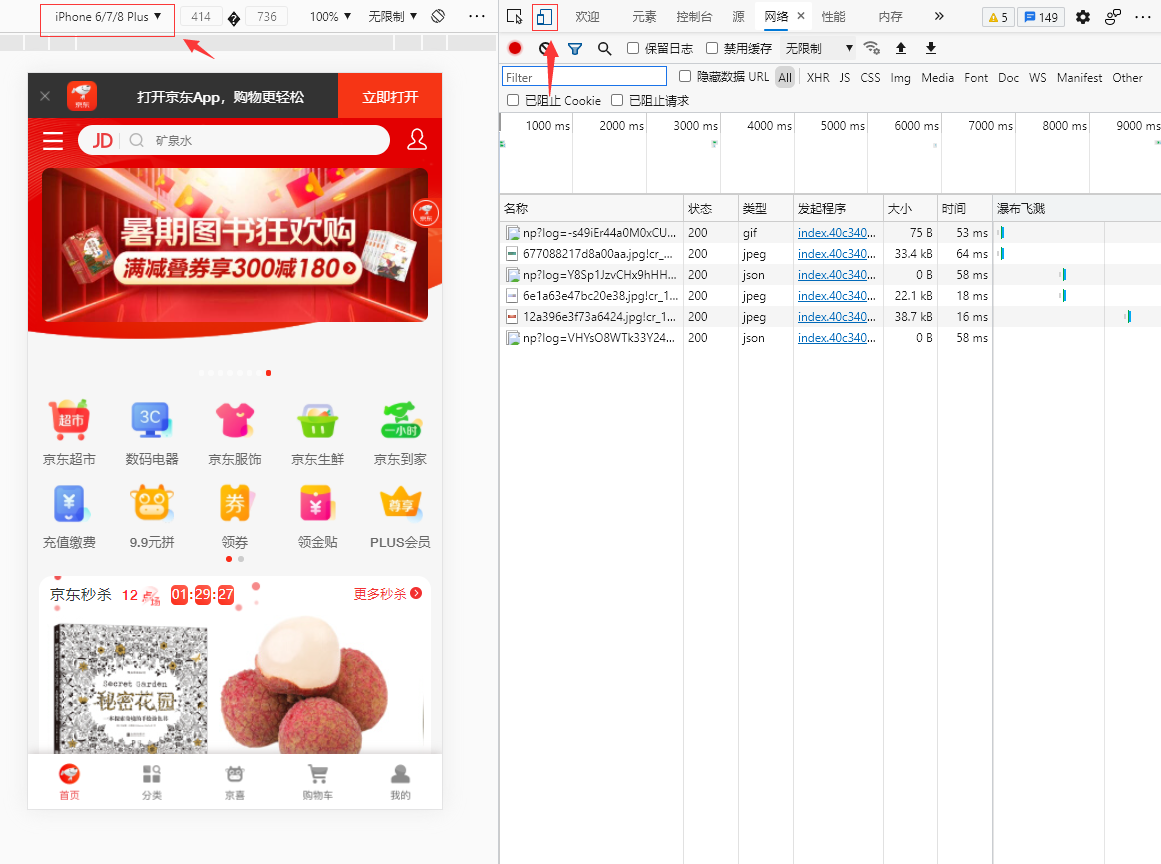Image resolution: width=1161 pixels, height=864 pixels.
Task: Open the 购物车 bottom nav tab
Action: coord(318,783)
